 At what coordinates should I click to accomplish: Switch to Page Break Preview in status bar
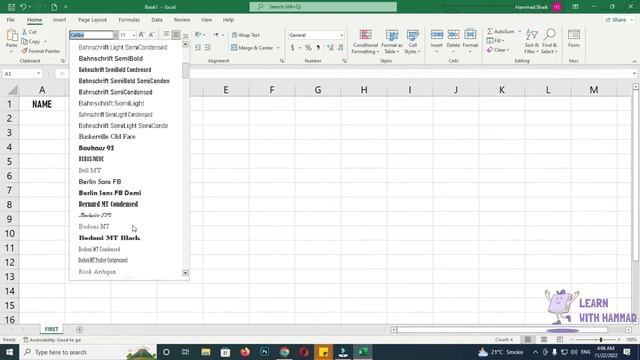560,340
